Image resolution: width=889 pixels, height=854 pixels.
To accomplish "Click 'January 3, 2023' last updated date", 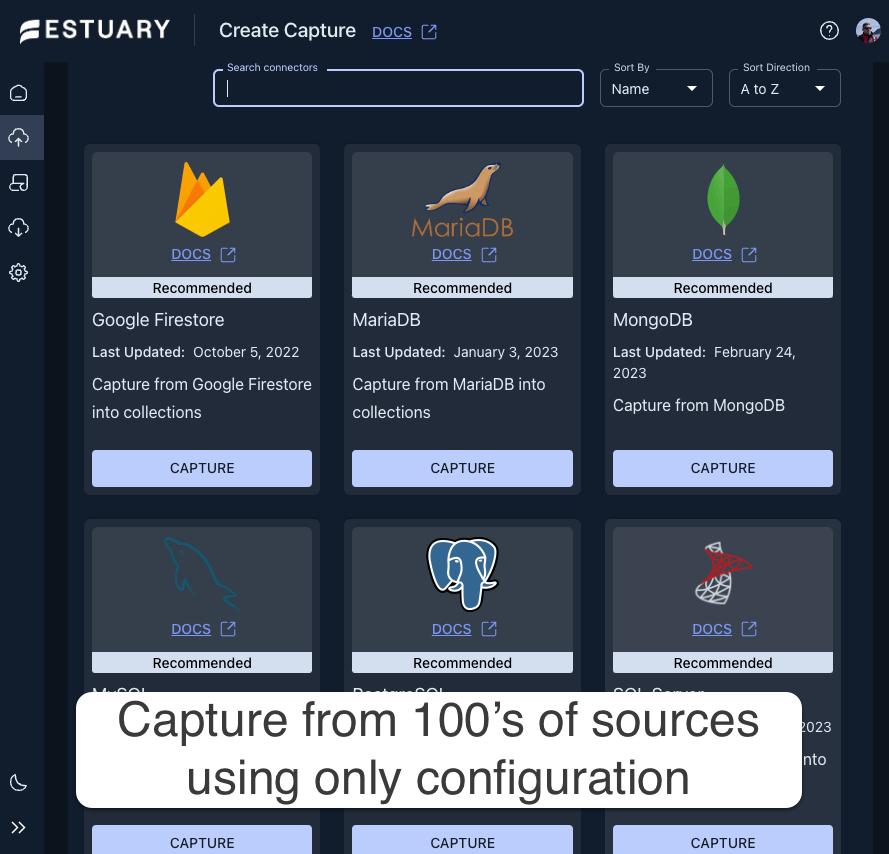I will point(506,352).
